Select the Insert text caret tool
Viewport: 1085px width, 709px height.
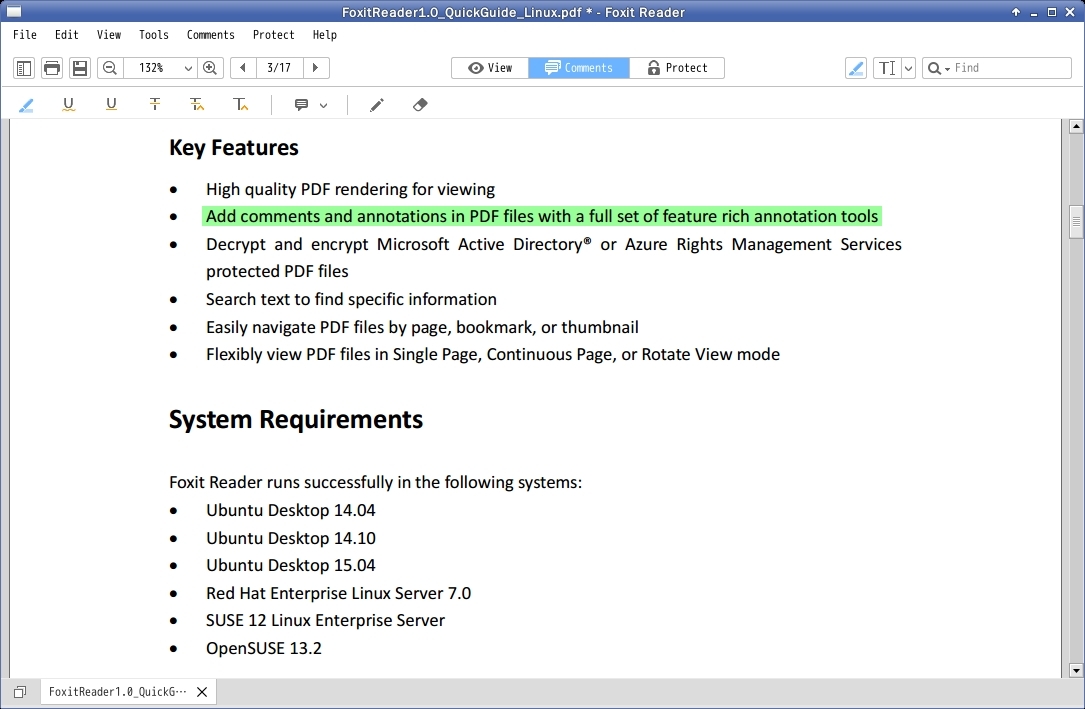coord(240,105)
